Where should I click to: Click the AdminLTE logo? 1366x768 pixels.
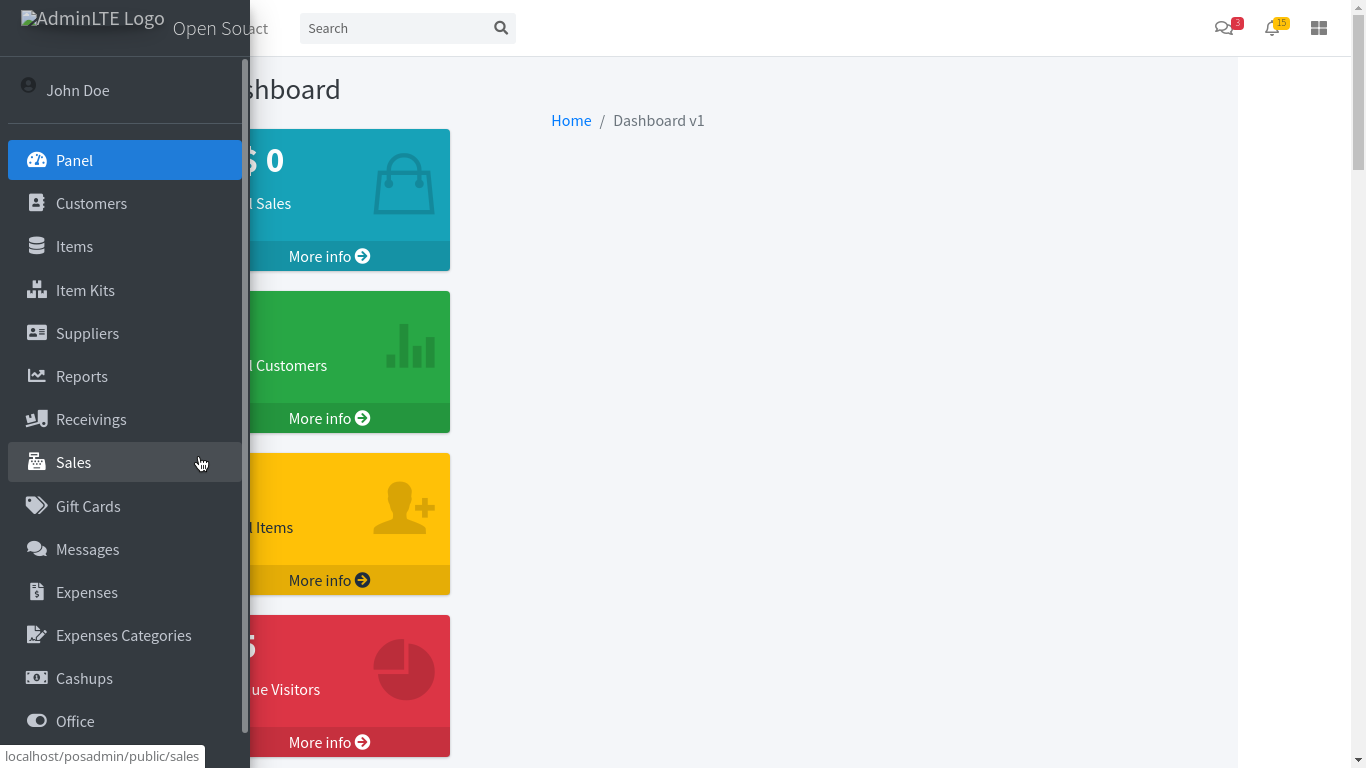tap(90, 17)
